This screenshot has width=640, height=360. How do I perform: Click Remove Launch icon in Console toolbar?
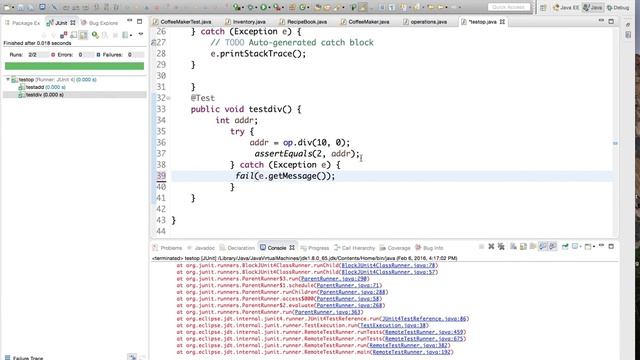[491, 247]
